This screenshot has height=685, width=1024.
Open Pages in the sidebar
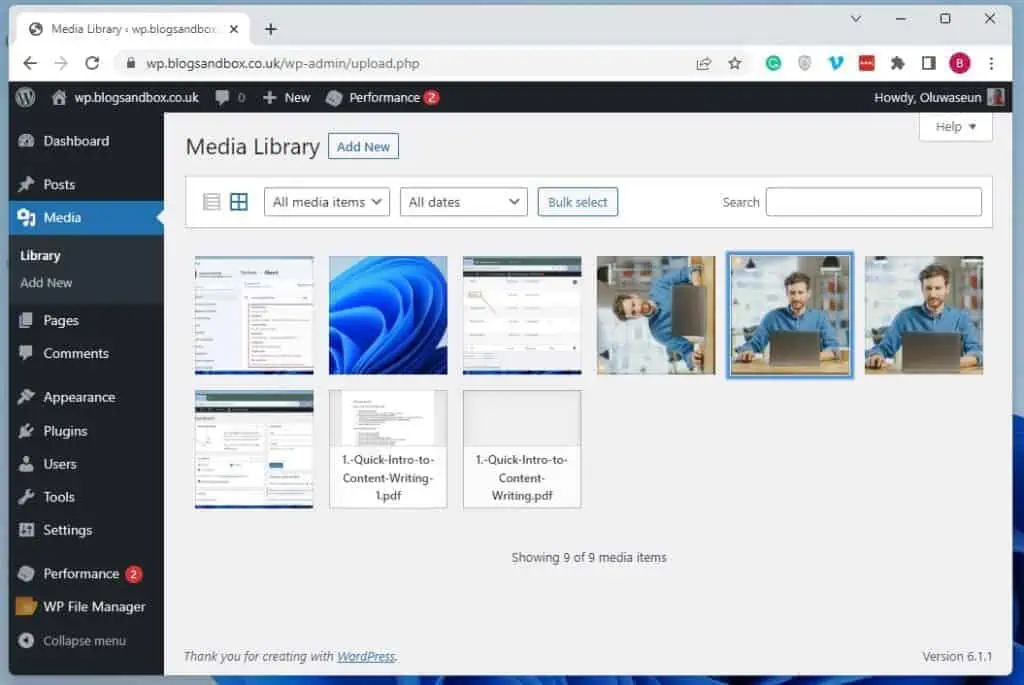coord(61,321)
